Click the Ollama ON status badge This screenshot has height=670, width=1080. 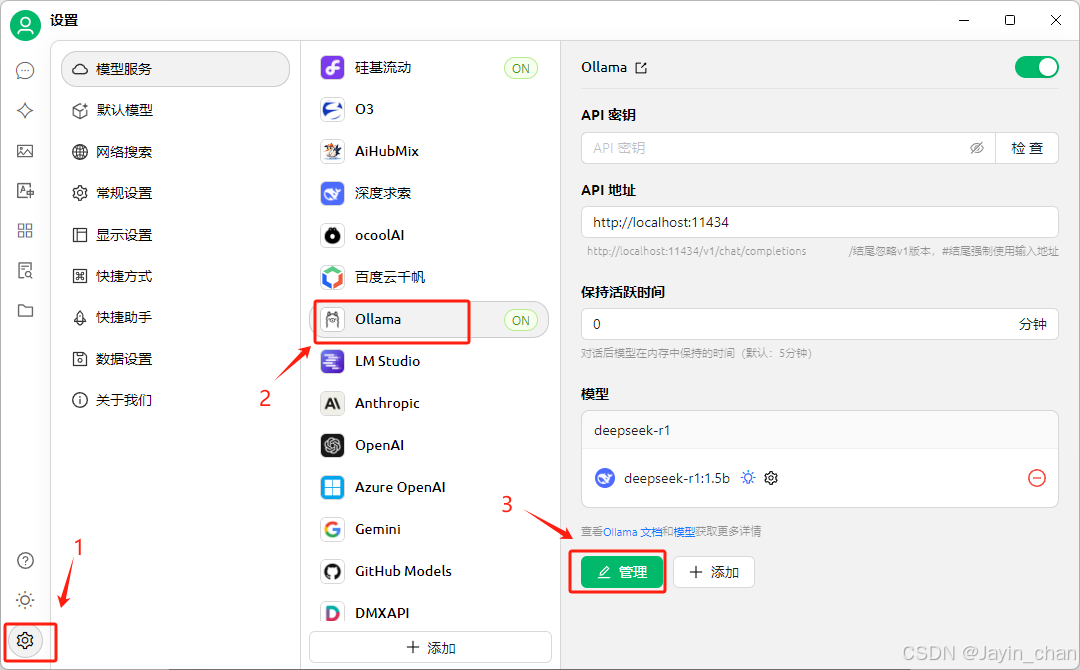point(521,320)
